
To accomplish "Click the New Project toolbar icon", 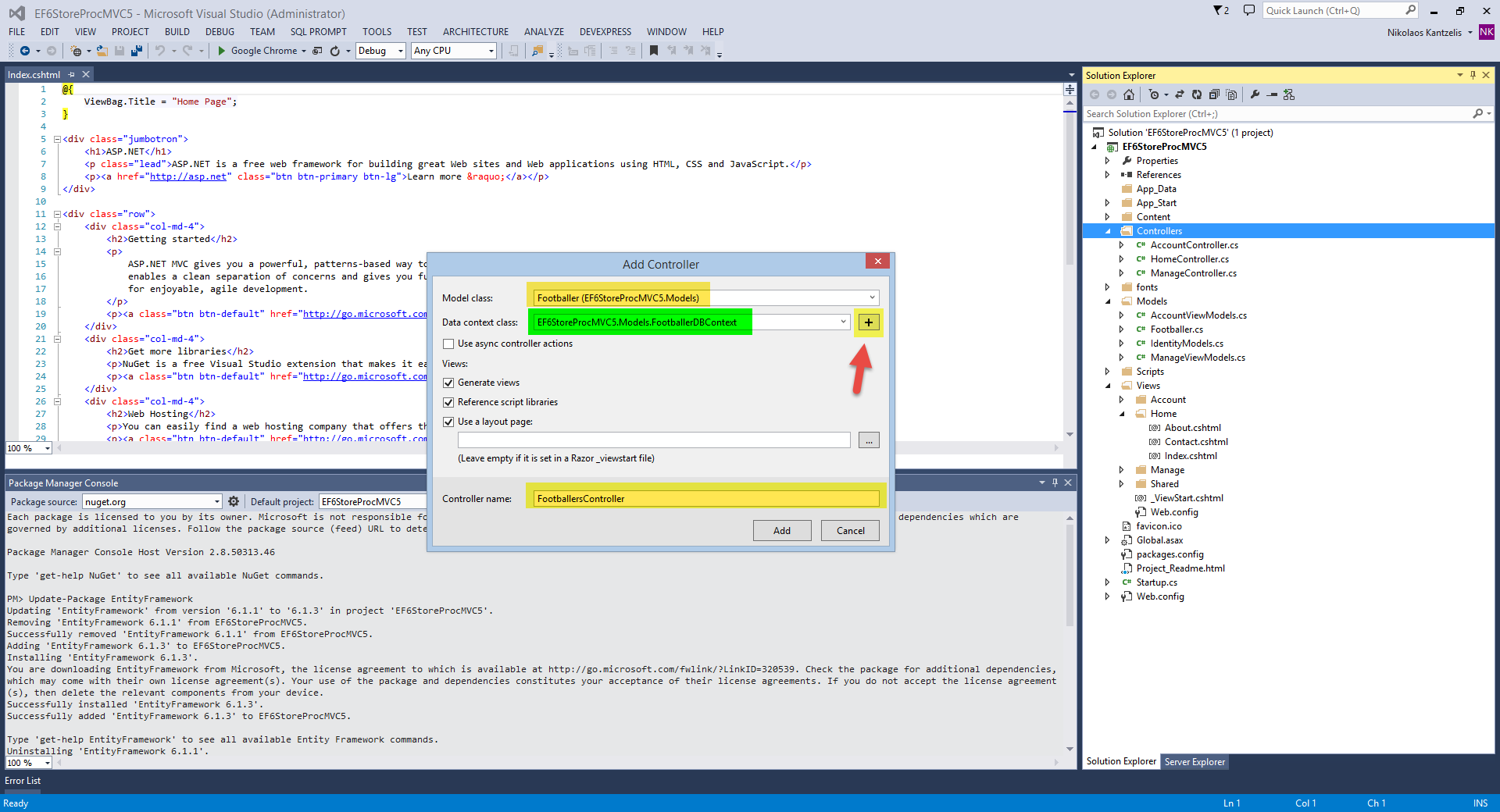I will pyautogui.click(x=76, y=51).
